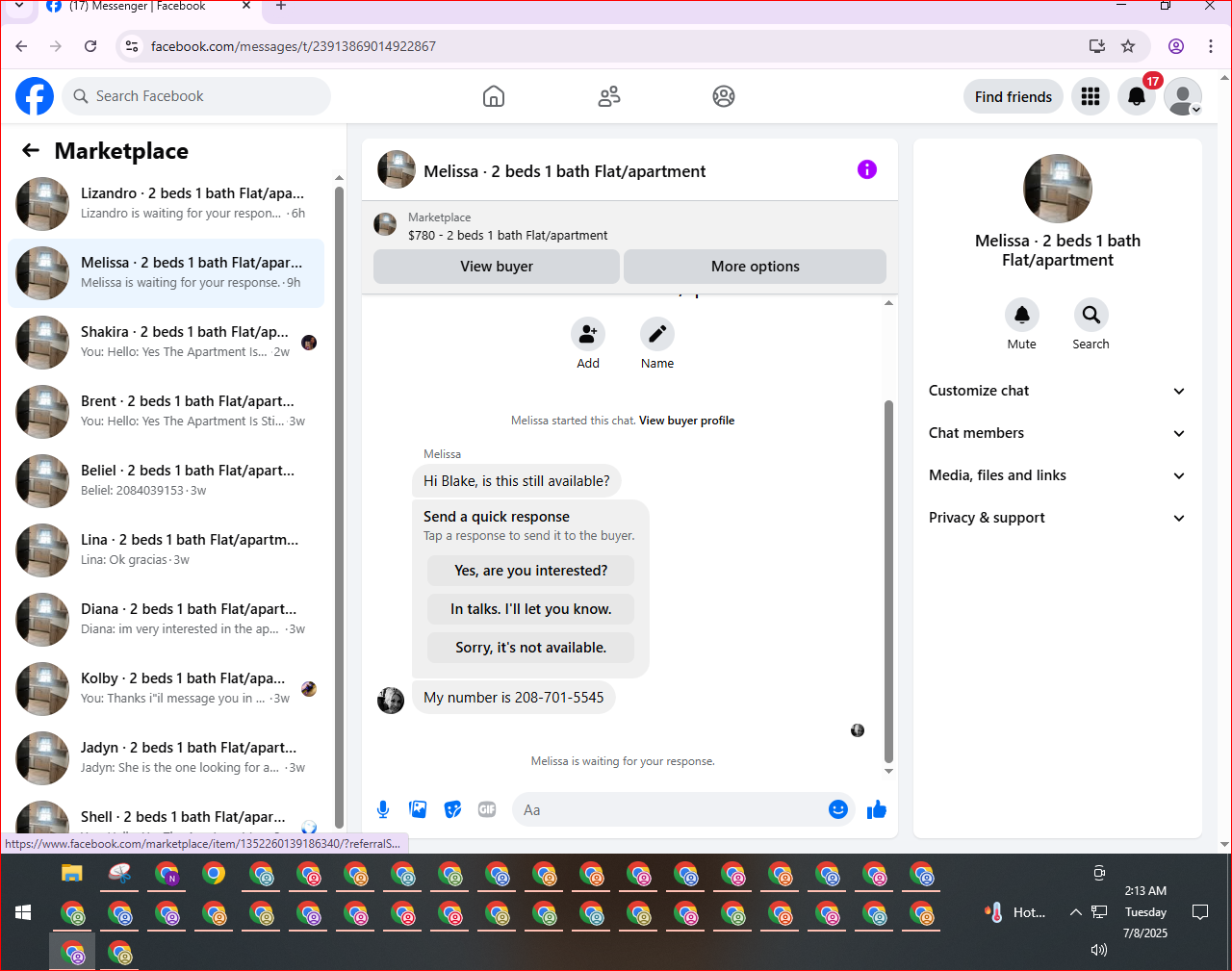The image size is (1232, 971).
Task: Click the Add people icon
Action: point(588,334)
